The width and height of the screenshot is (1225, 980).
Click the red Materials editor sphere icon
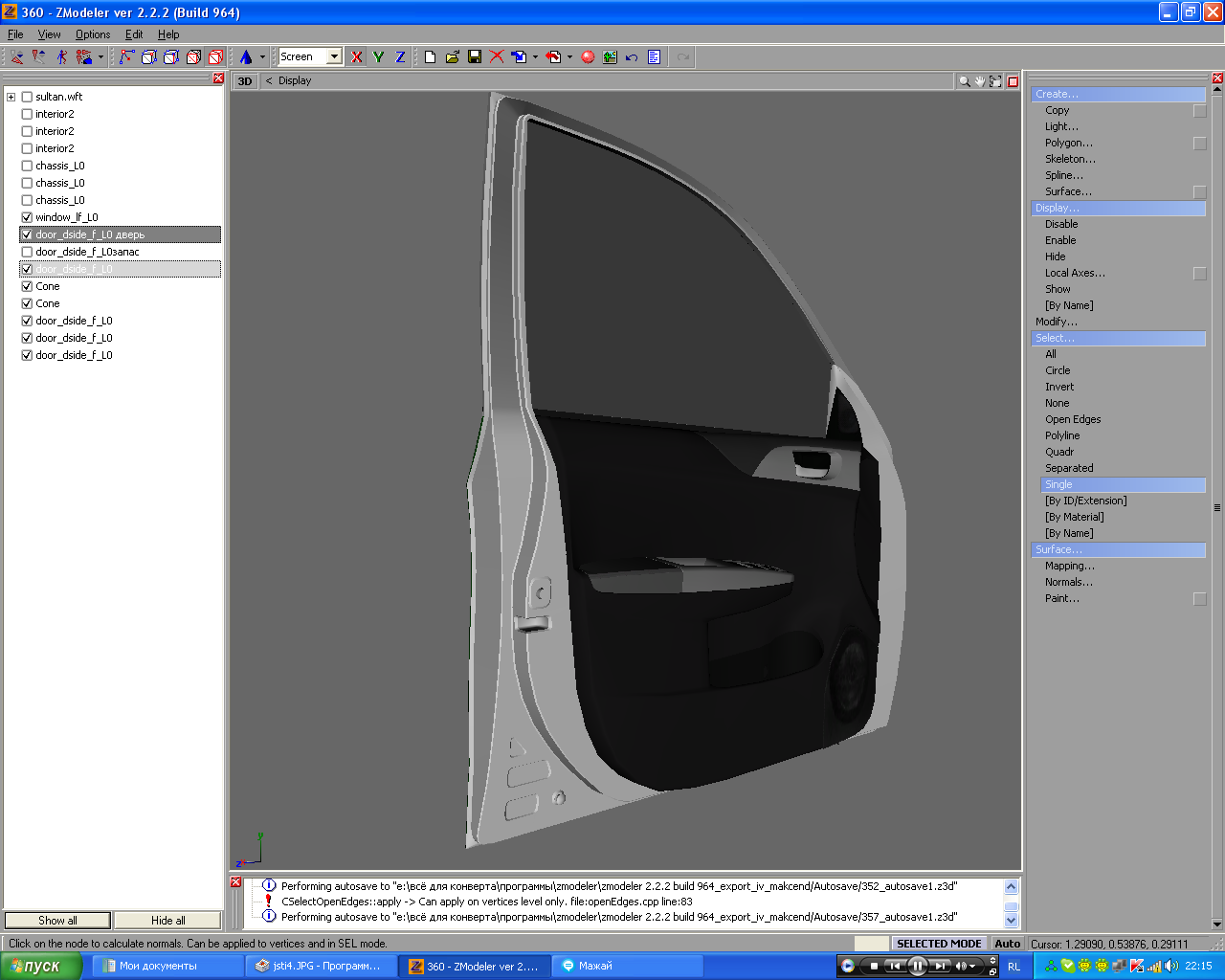(x=588, y=57)
